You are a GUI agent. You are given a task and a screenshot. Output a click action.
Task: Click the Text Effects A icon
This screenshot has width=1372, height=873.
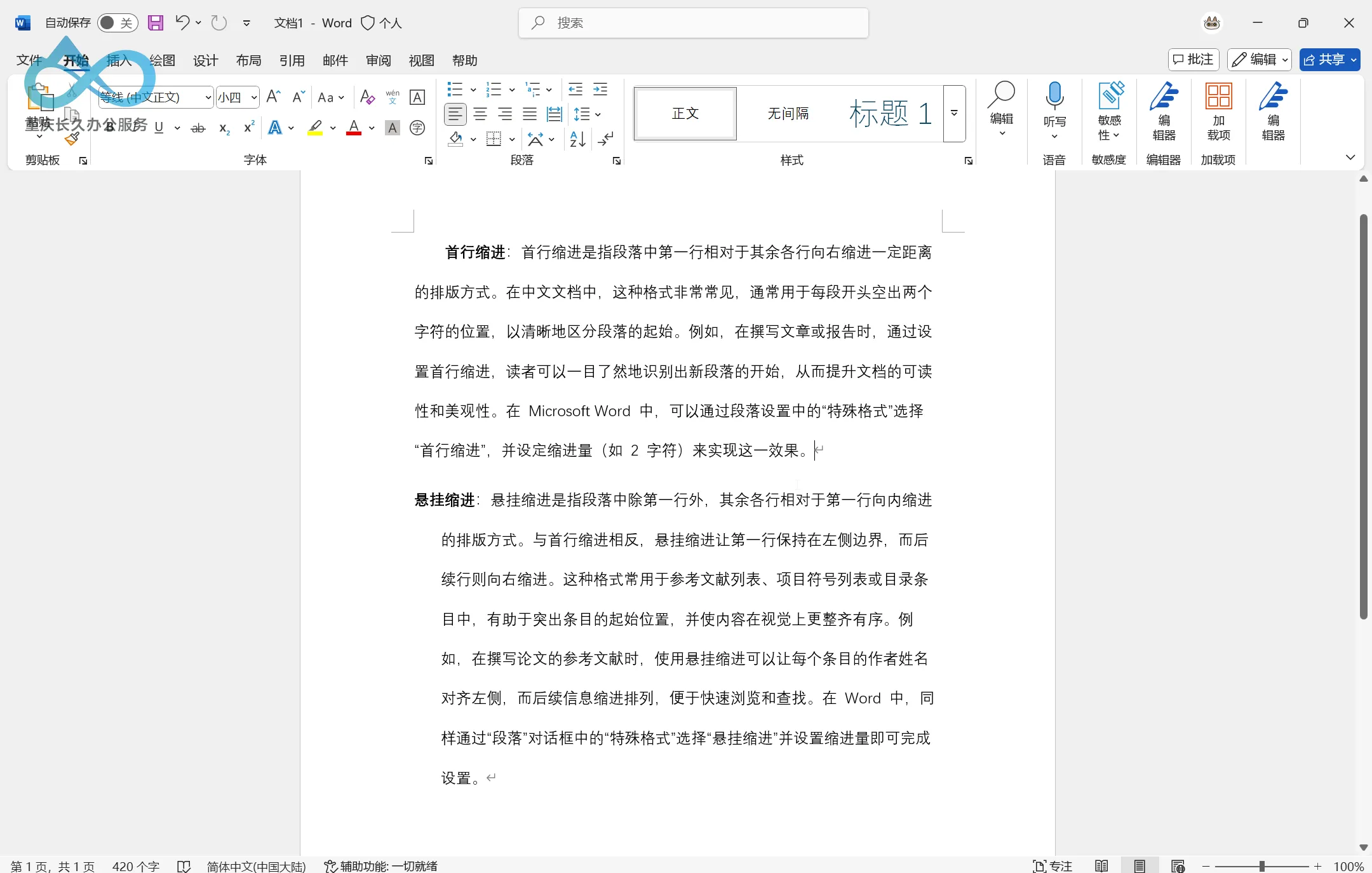coord(275,128)
